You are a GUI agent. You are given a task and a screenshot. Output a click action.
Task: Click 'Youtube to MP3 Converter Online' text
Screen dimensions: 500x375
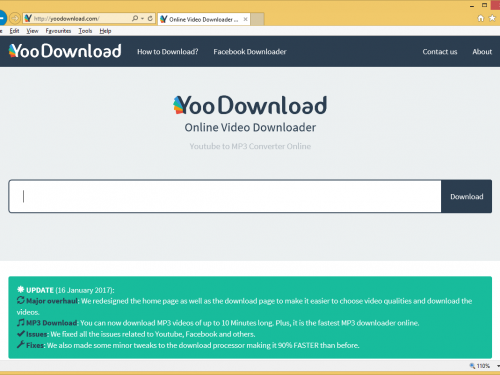point(250,146)
